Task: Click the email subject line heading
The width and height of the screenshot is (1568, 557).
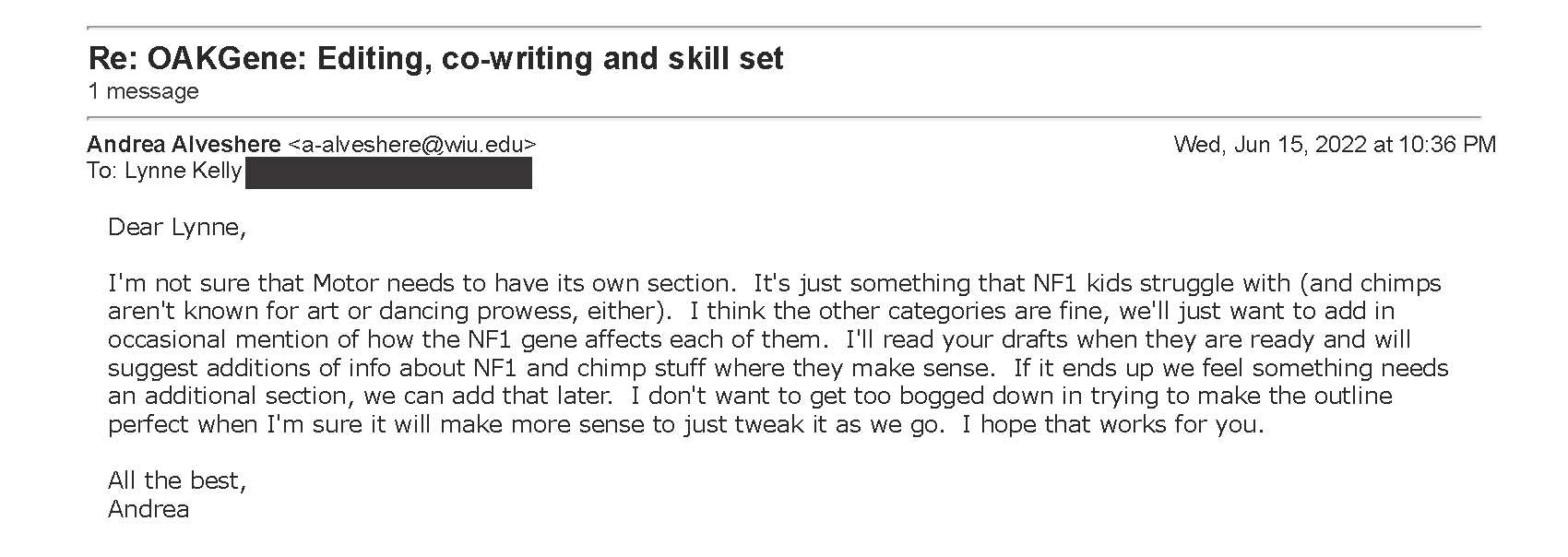Action: [435, 59]
